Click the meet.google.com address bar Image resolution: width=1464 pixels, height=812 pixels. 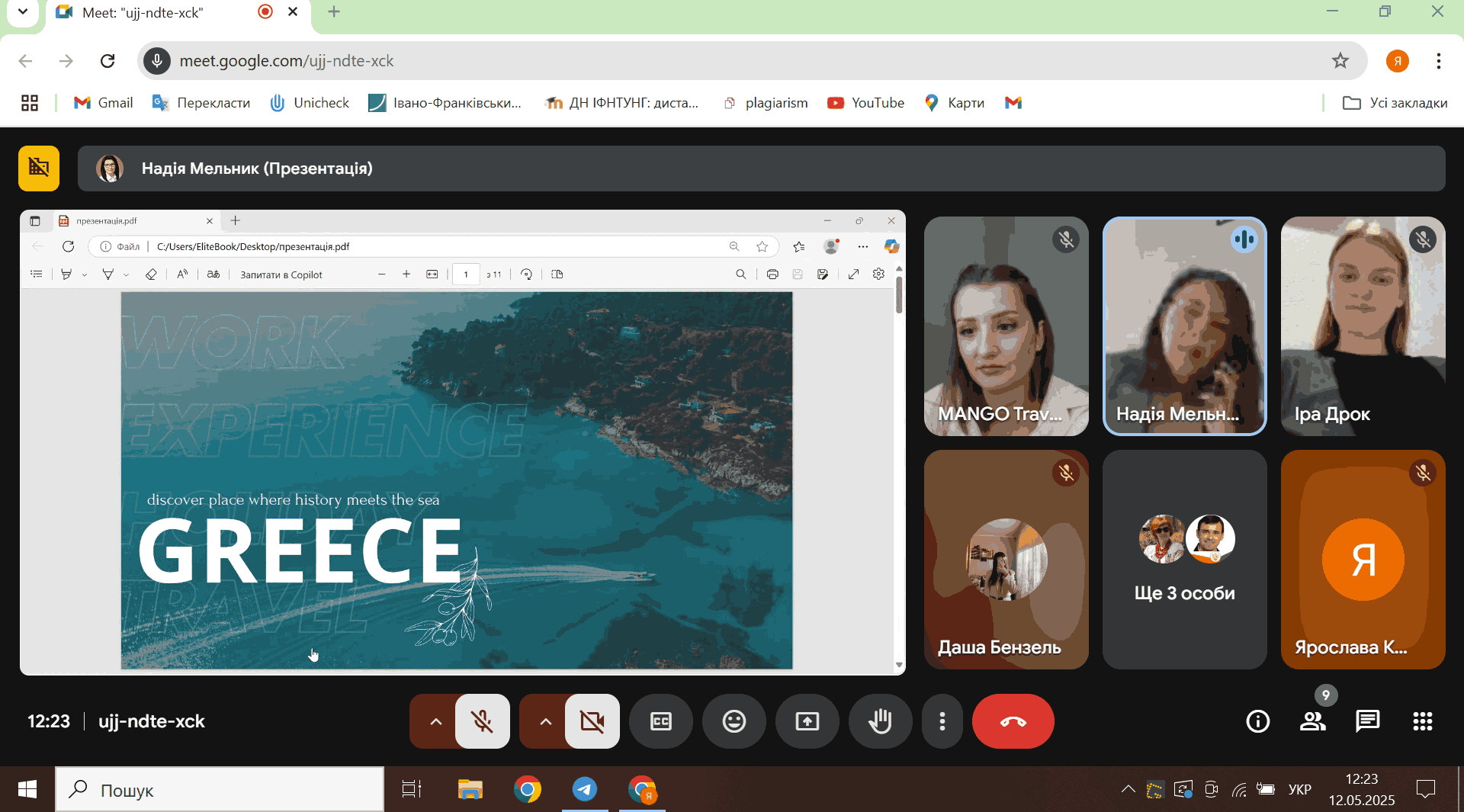pyautogui.click(x=751, y=61)
